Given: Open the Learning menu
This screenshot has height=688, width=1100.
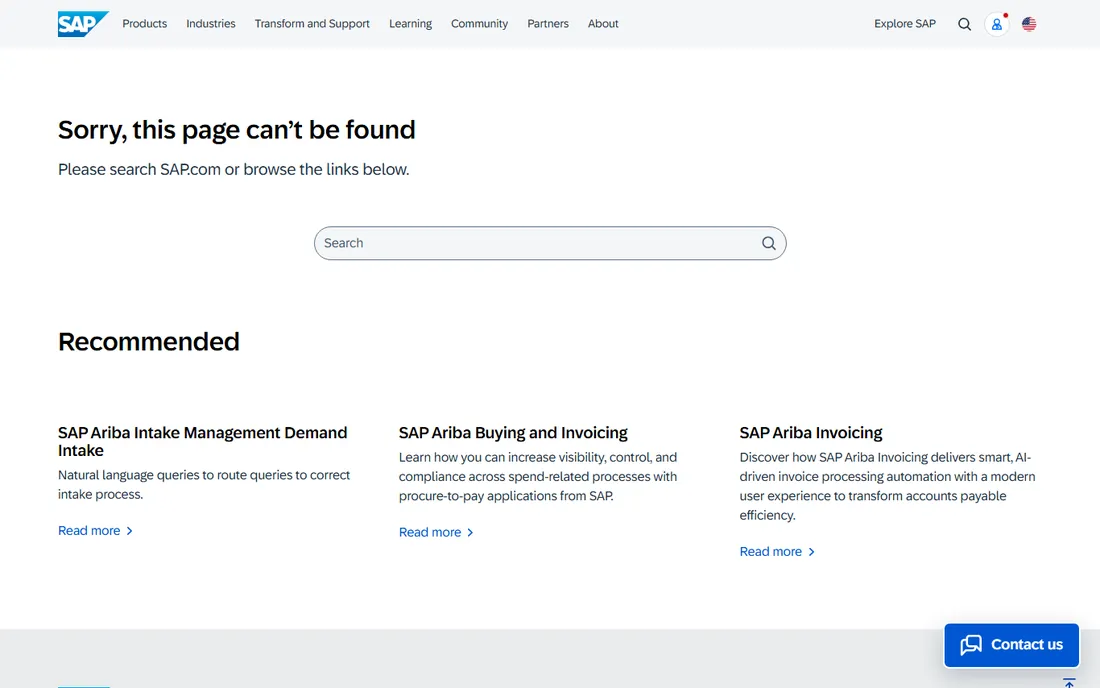Looking at the screenshot, I should point(410,24).
